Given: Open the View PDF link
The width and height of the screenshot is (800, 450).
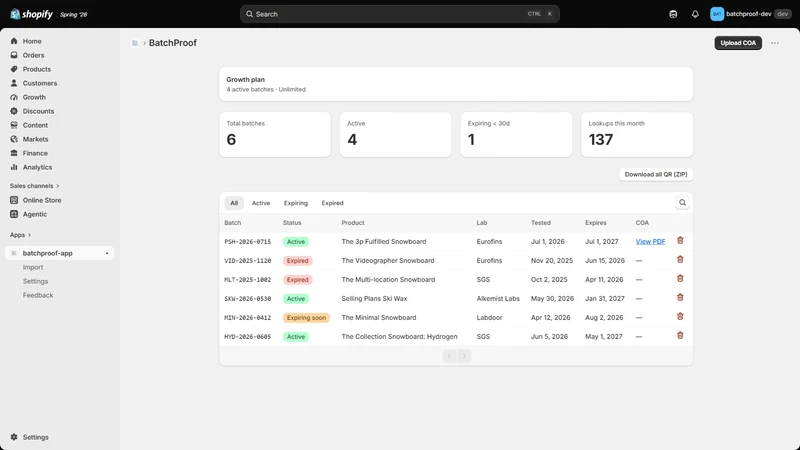Looking at the screenshot, I should pos(650,242).
